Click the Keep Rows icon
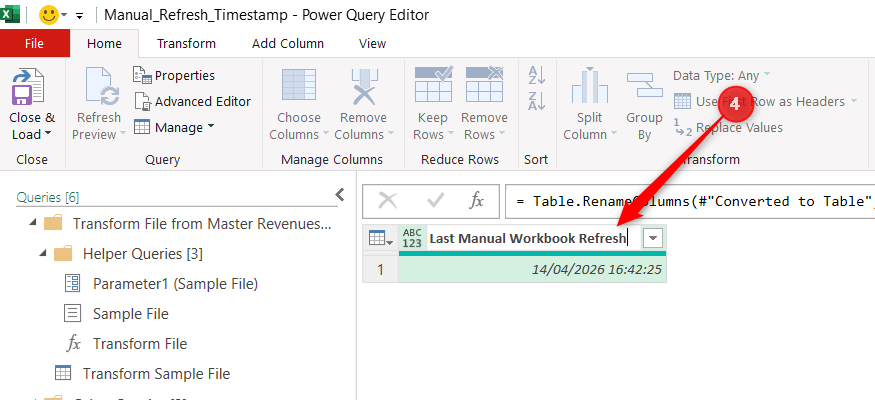The width and height of the screenshot is (875, 400). point(434,85)
